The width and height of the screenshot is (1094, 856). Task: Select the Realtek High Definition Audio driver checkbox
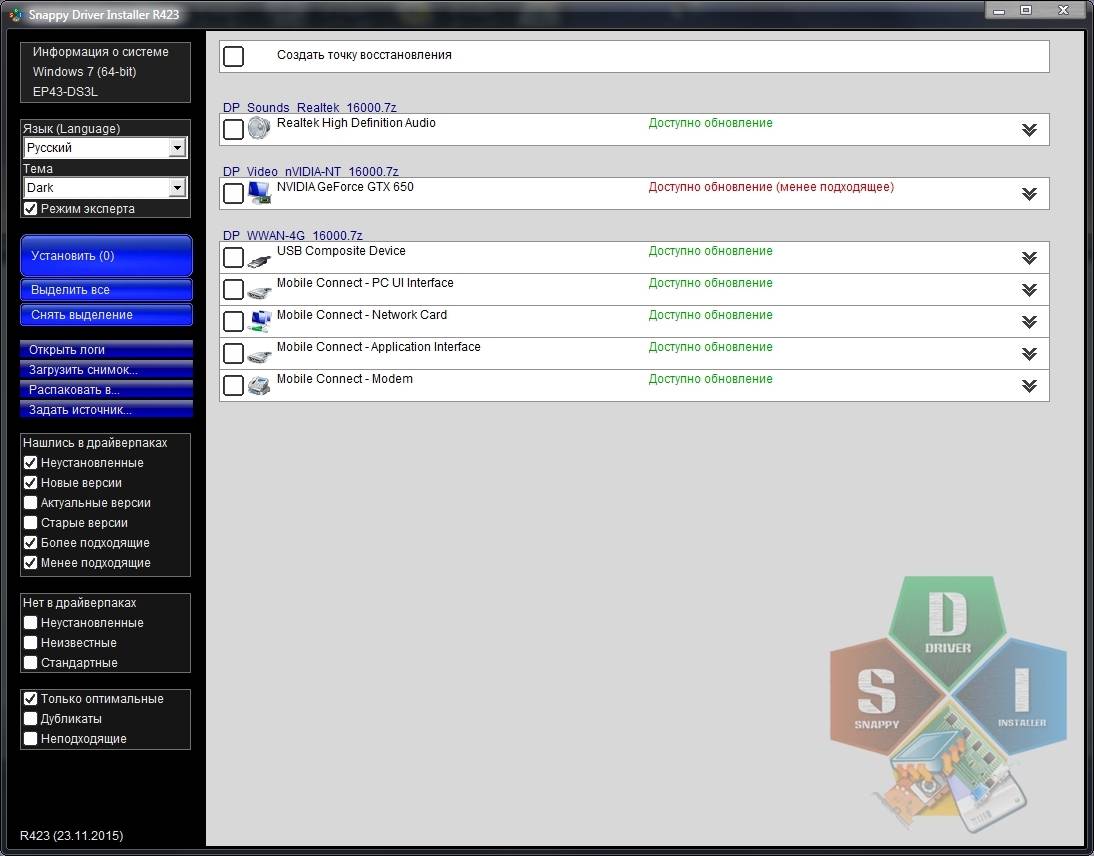pyautogui.click(x=233, y=129)
